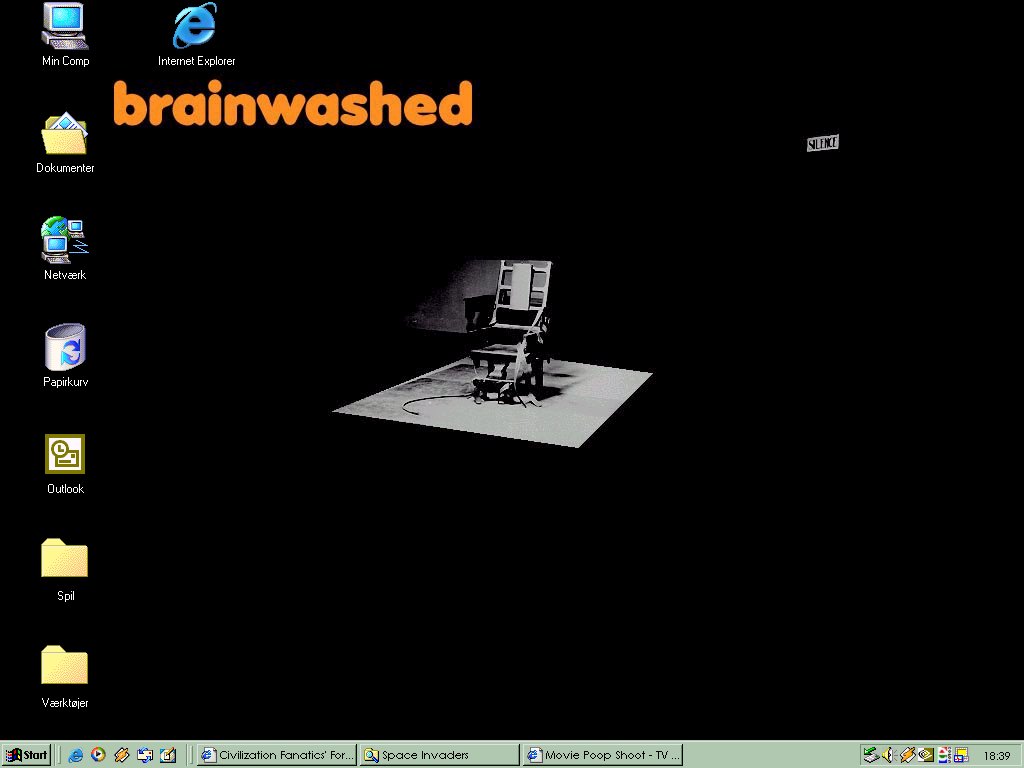Switch to Space Invaders taskbar window
This screenshot has height=768, width=1024.
440,755
